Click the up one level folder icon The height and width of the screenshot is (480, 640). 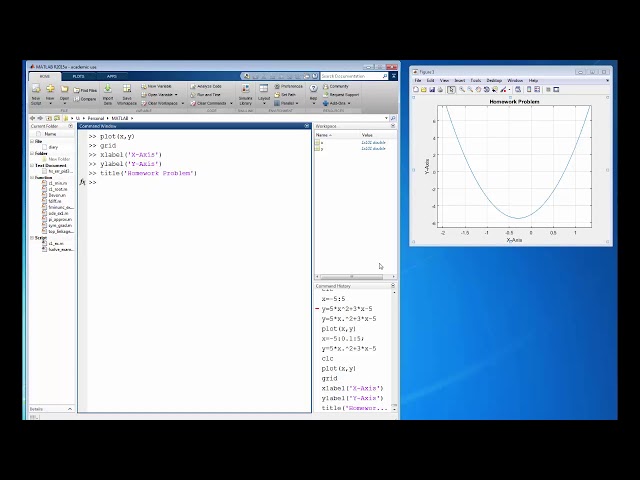coord(49,118)
